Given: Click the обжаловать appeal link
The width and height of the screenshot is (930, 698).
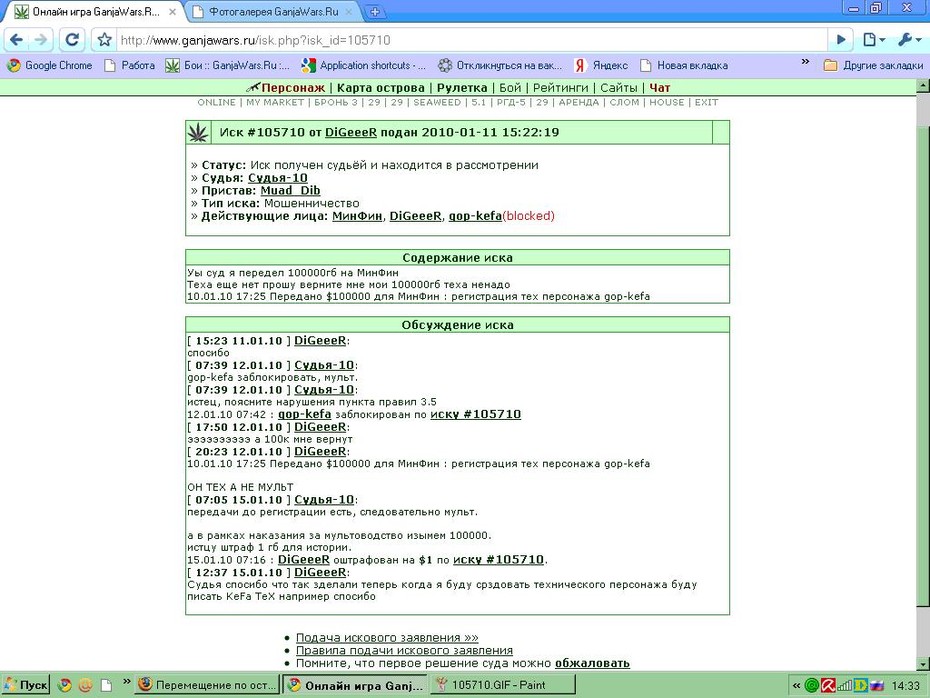Looking at the screenshot, I should pos(592,663).
